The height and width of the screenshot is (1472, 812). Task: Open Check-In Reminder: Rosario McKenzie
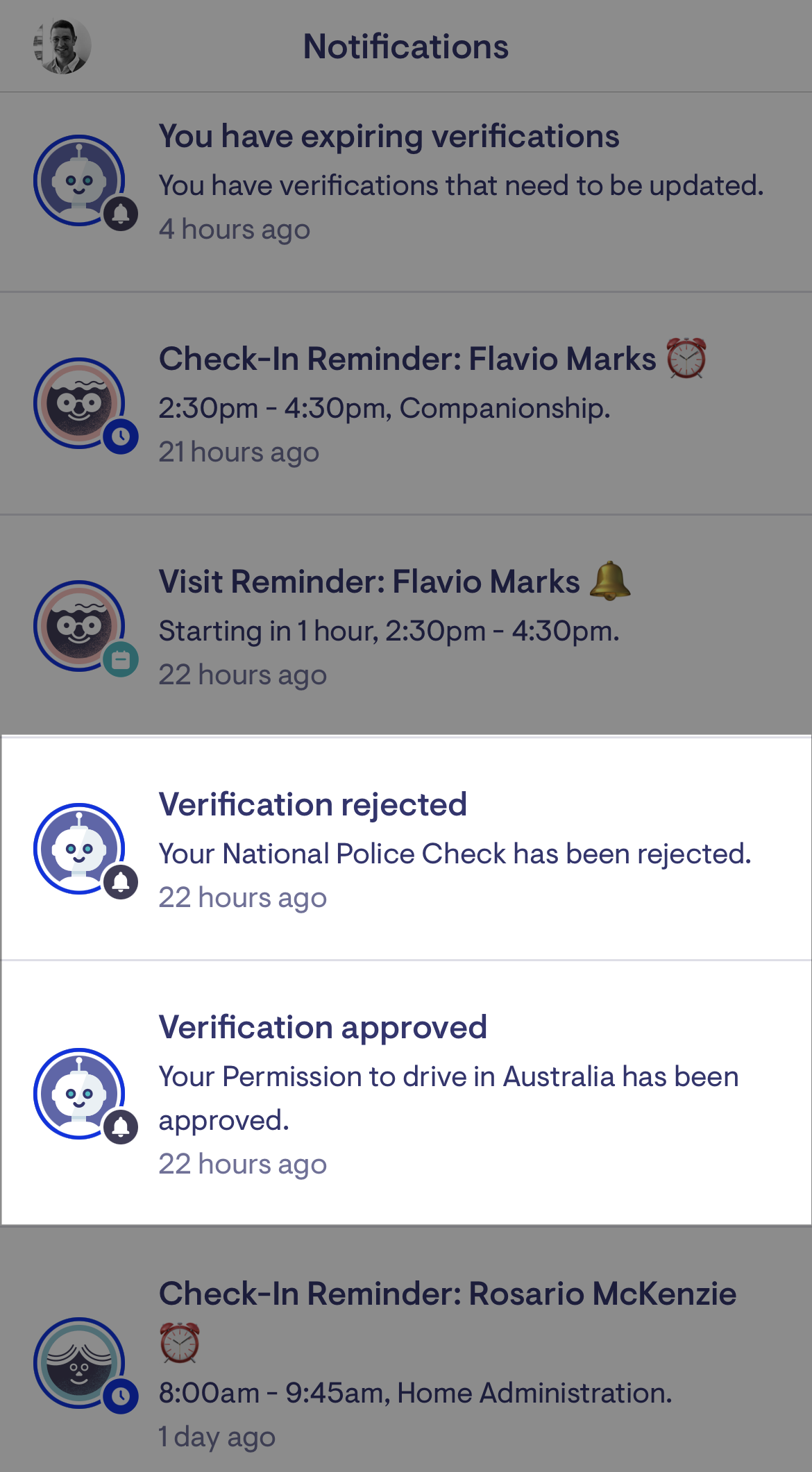pyautogui.click(x=447, y=1294)
